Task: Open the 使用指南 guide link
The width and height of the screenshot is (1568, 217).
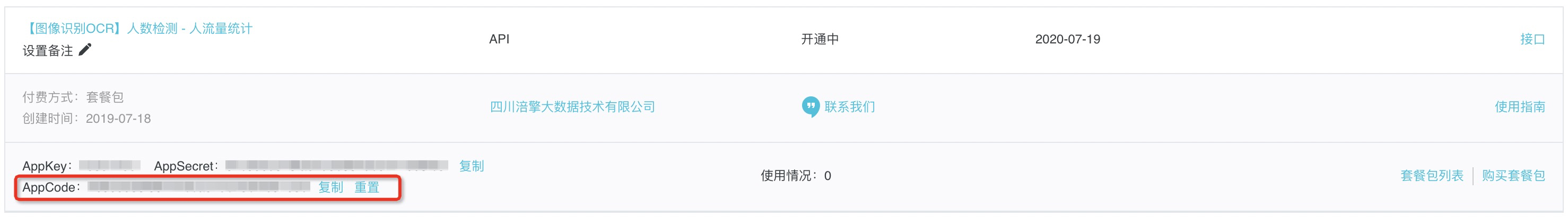Action: (x=1519, y=107)
